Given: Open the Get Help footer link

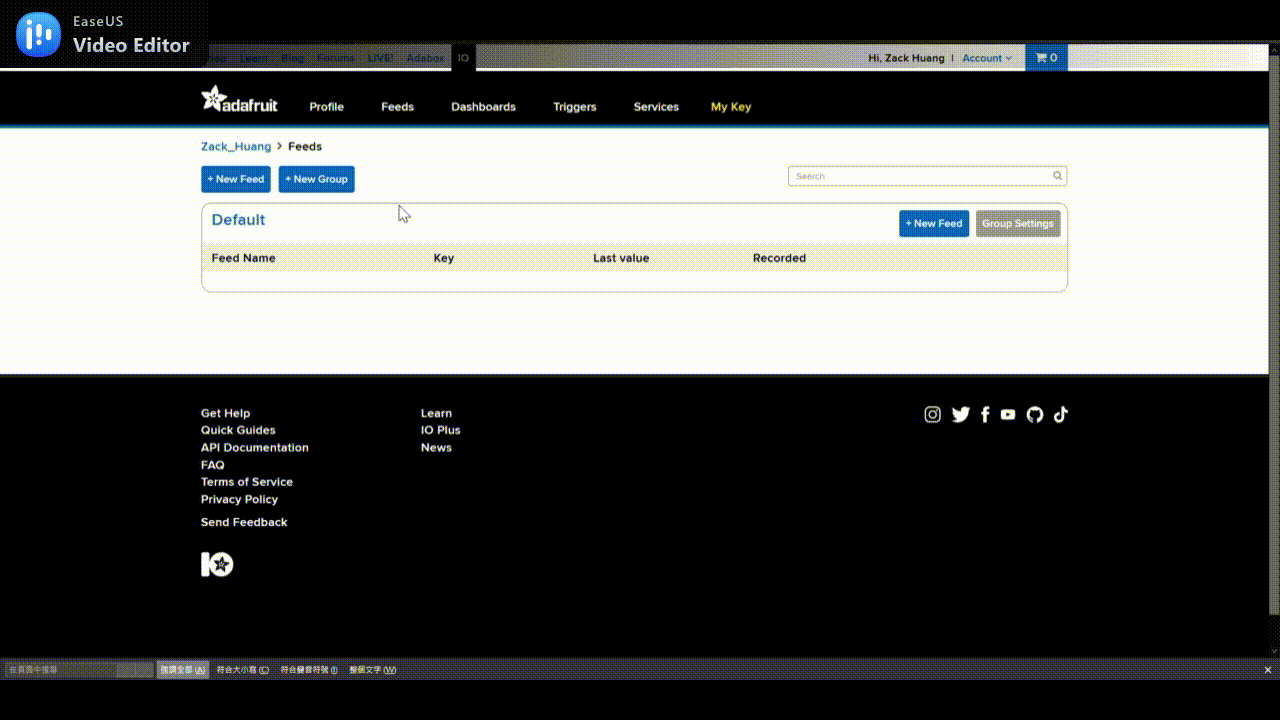Looking at the screenshot, I should [225, 413].
